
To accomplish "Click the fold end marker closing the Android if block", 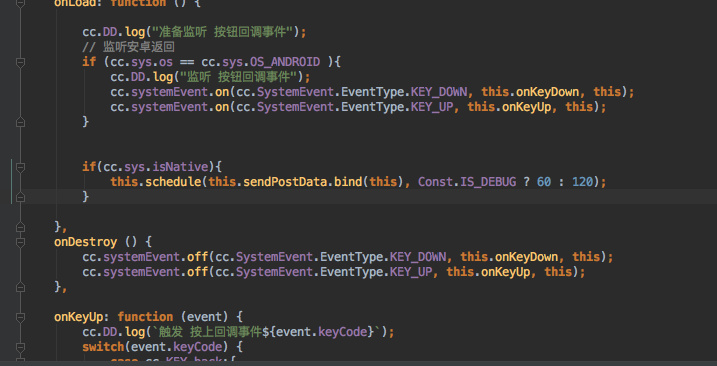I will [20, 122].
